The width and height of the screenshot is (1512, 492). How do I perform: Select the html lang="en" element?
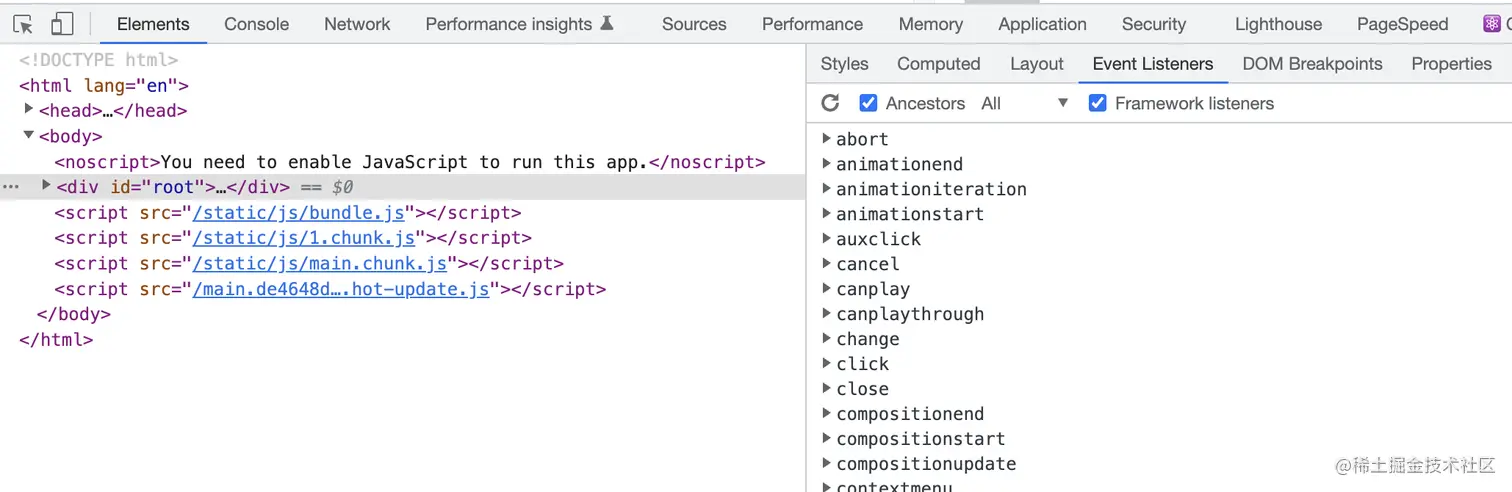pyautogui.click(x=104, y=86)
